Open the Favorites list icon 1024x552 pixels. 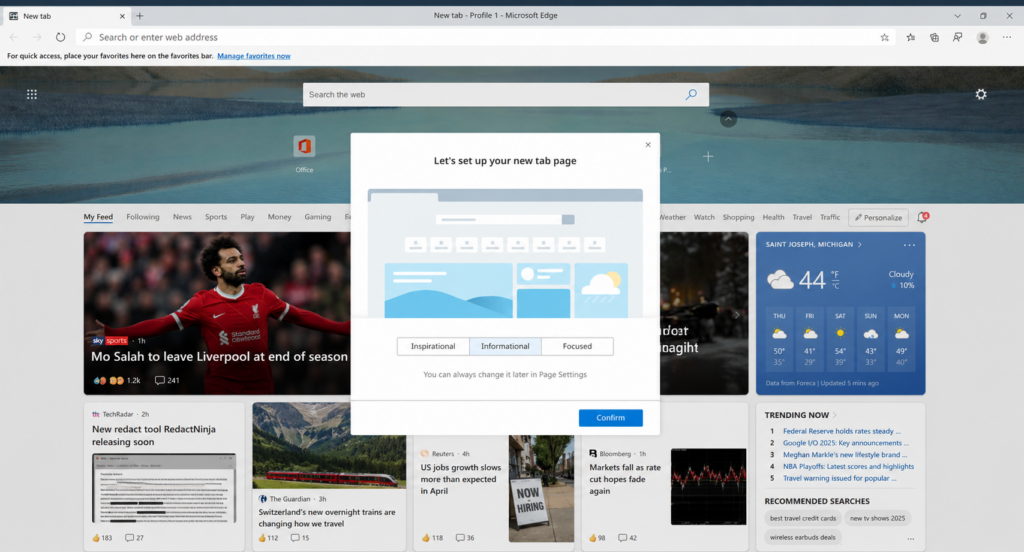910,37
